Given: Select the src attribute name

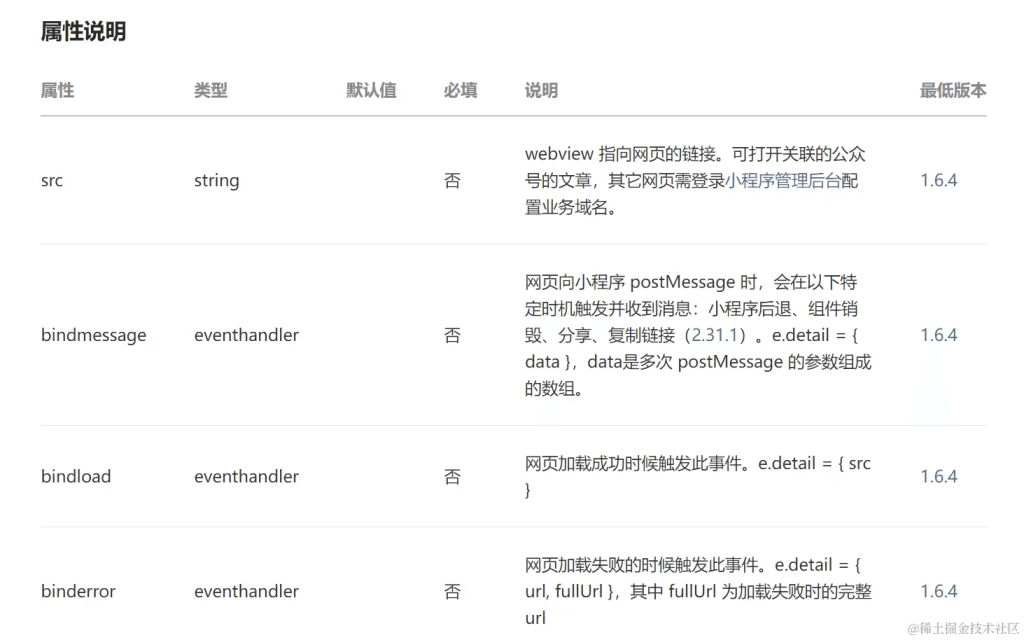Looking at the screenshot, I should coord(51,181).
